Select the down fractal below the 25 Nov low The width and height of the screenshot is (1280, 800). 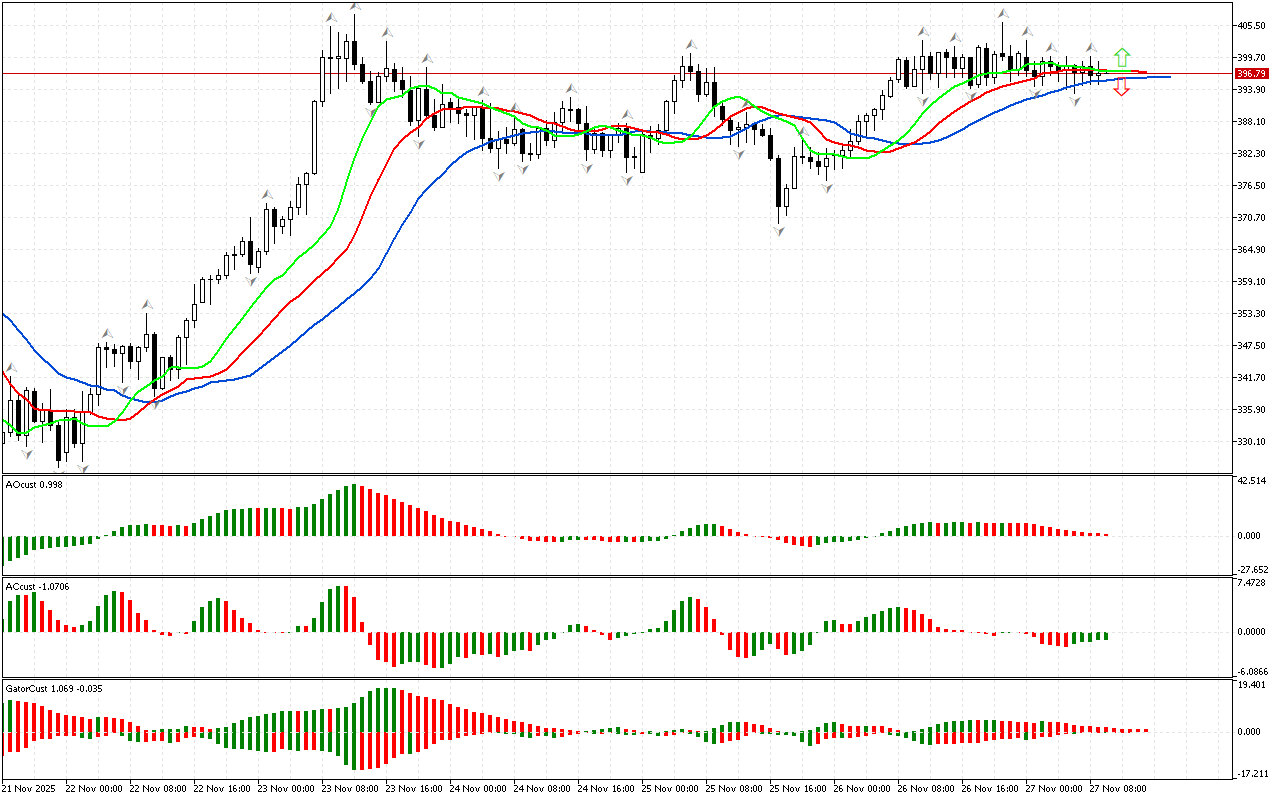coord(778,231)
